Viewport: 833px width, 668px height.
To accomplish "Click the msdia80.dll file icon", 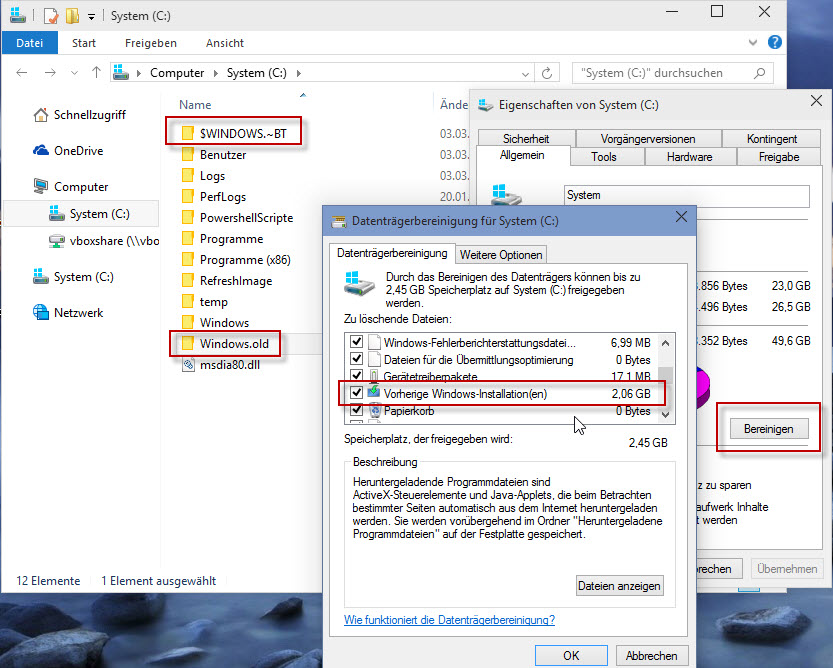I will click(x=188, y=365).
